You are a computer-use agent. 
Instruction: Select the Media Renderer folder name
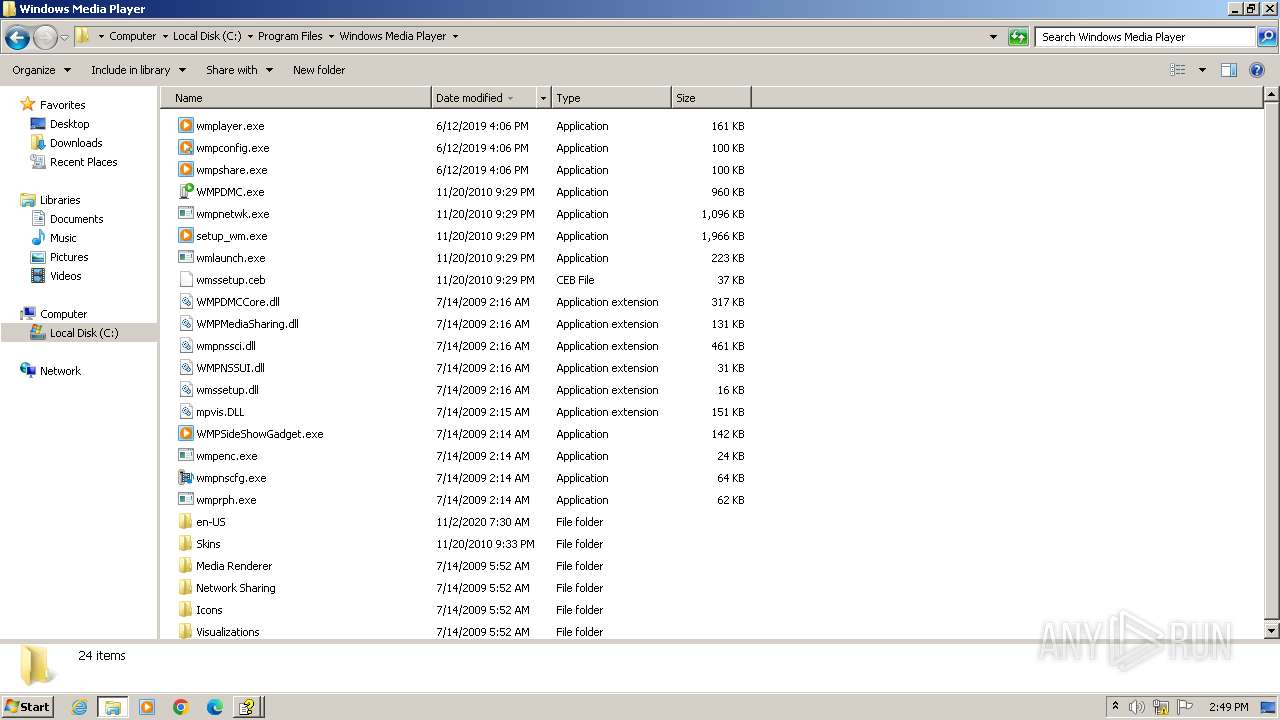[234, 566]
